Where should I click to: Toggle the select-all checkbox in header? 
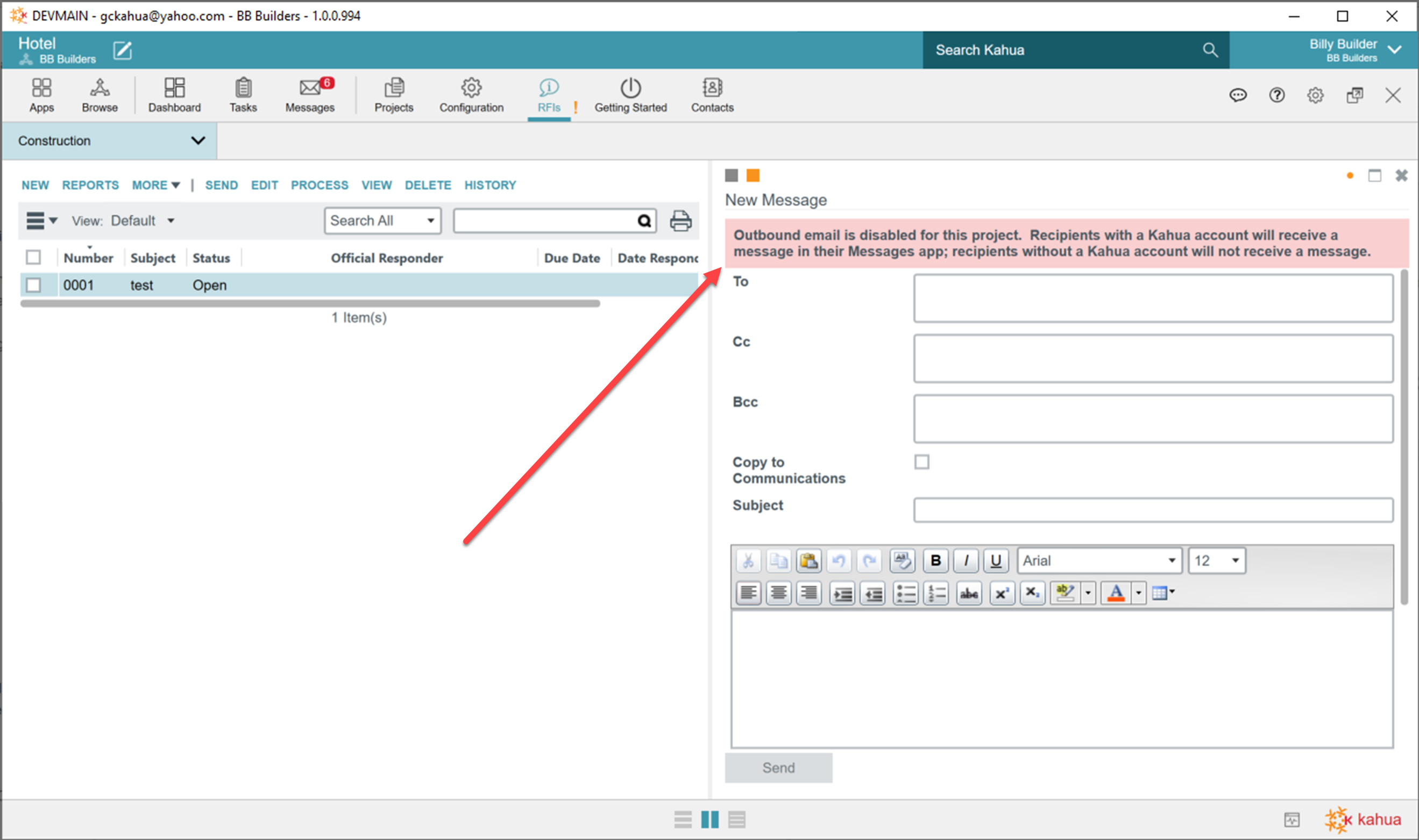[x=33, y=258]
